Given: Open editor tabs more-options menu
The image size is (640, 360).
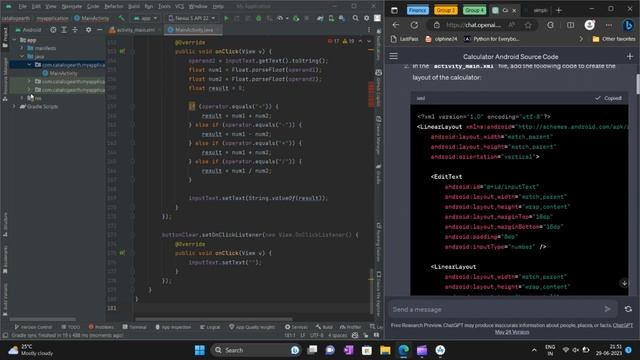Looking at the screenshot, I should [369, 30].
